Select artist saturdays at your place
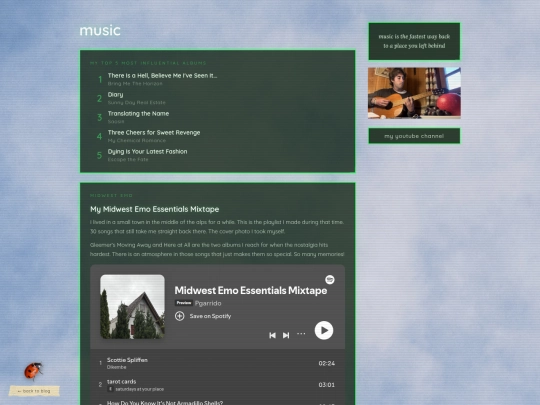540x405 pixels. (139, 389)
